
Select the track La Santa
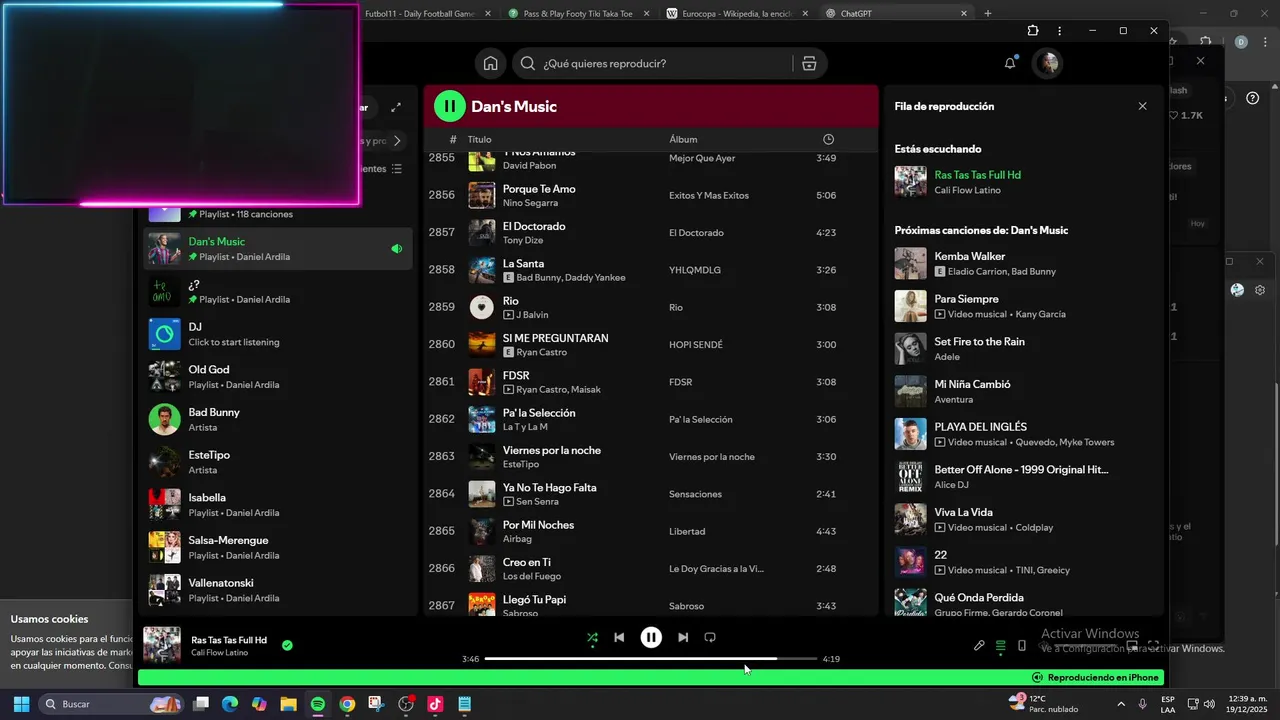pos(651,270)
